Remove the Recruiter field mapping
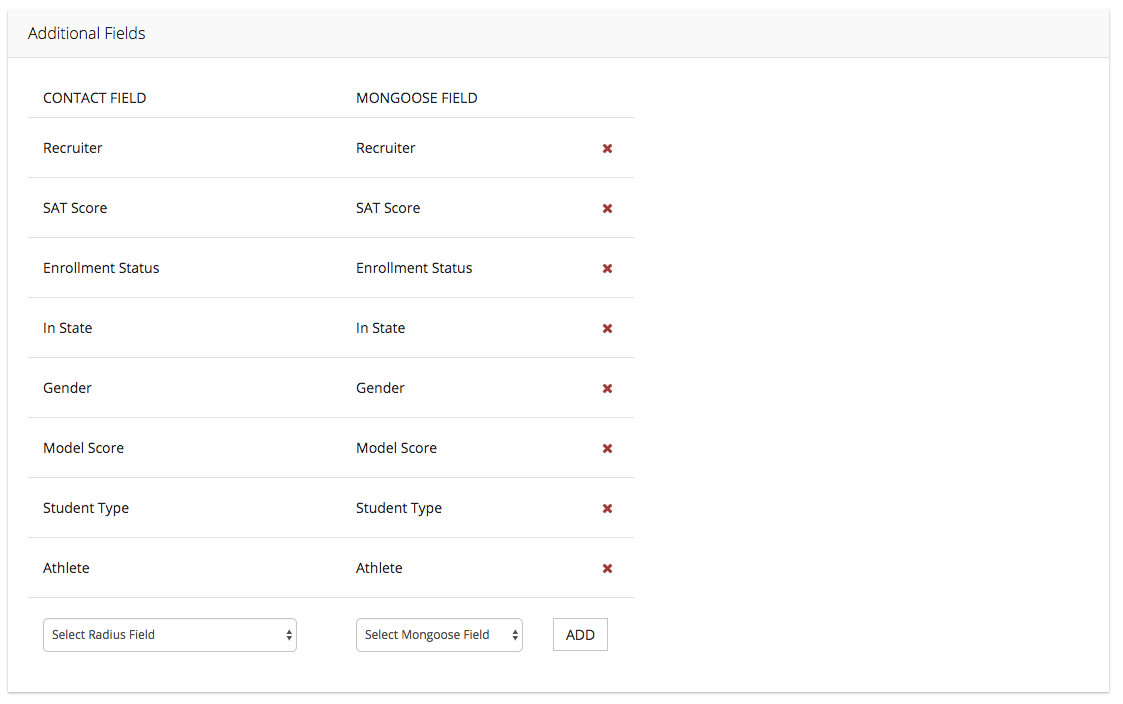The height and width of the screenshot is (704, 1123). [607, 149]
